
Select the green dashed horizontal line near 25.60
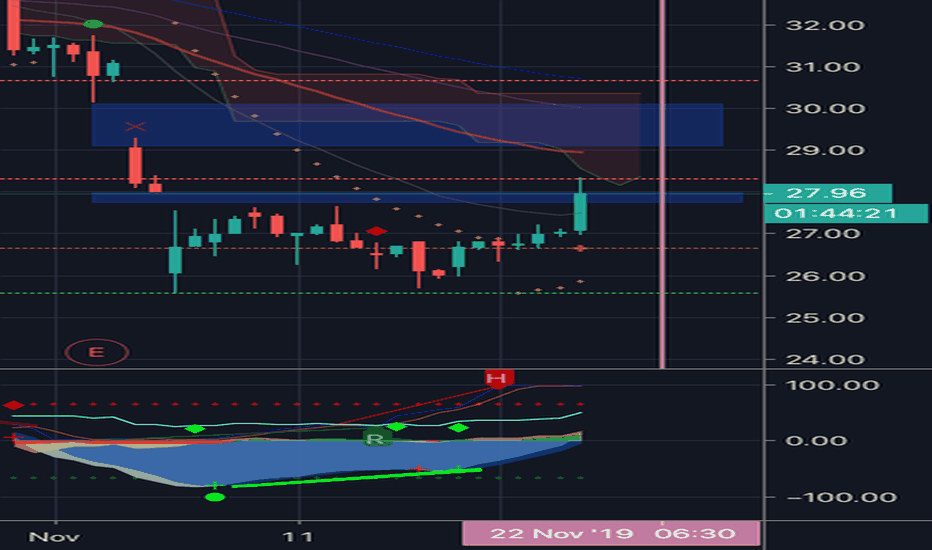[380, 293]
